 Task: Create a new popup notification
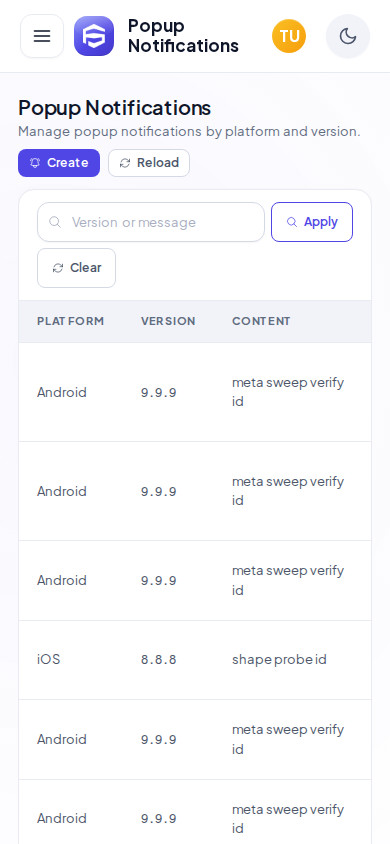coord(59,163)
